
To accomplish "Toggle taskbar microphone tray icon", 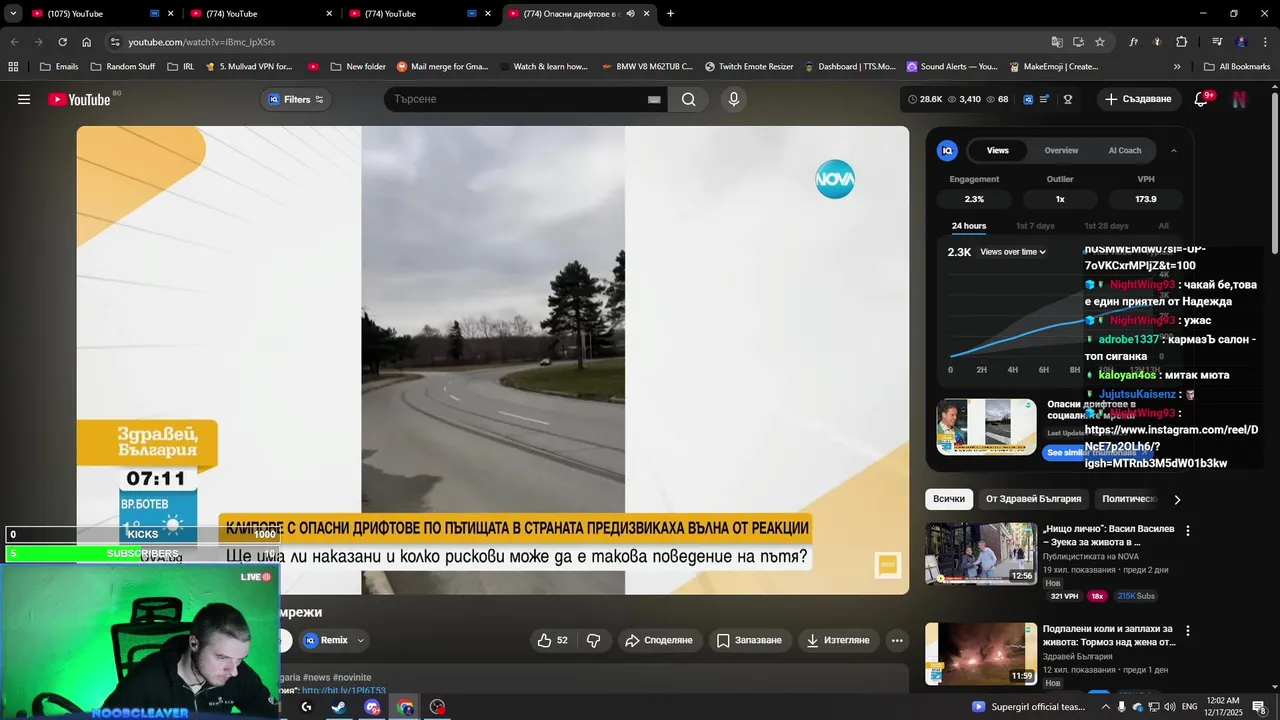I will tap(1121, 707).
